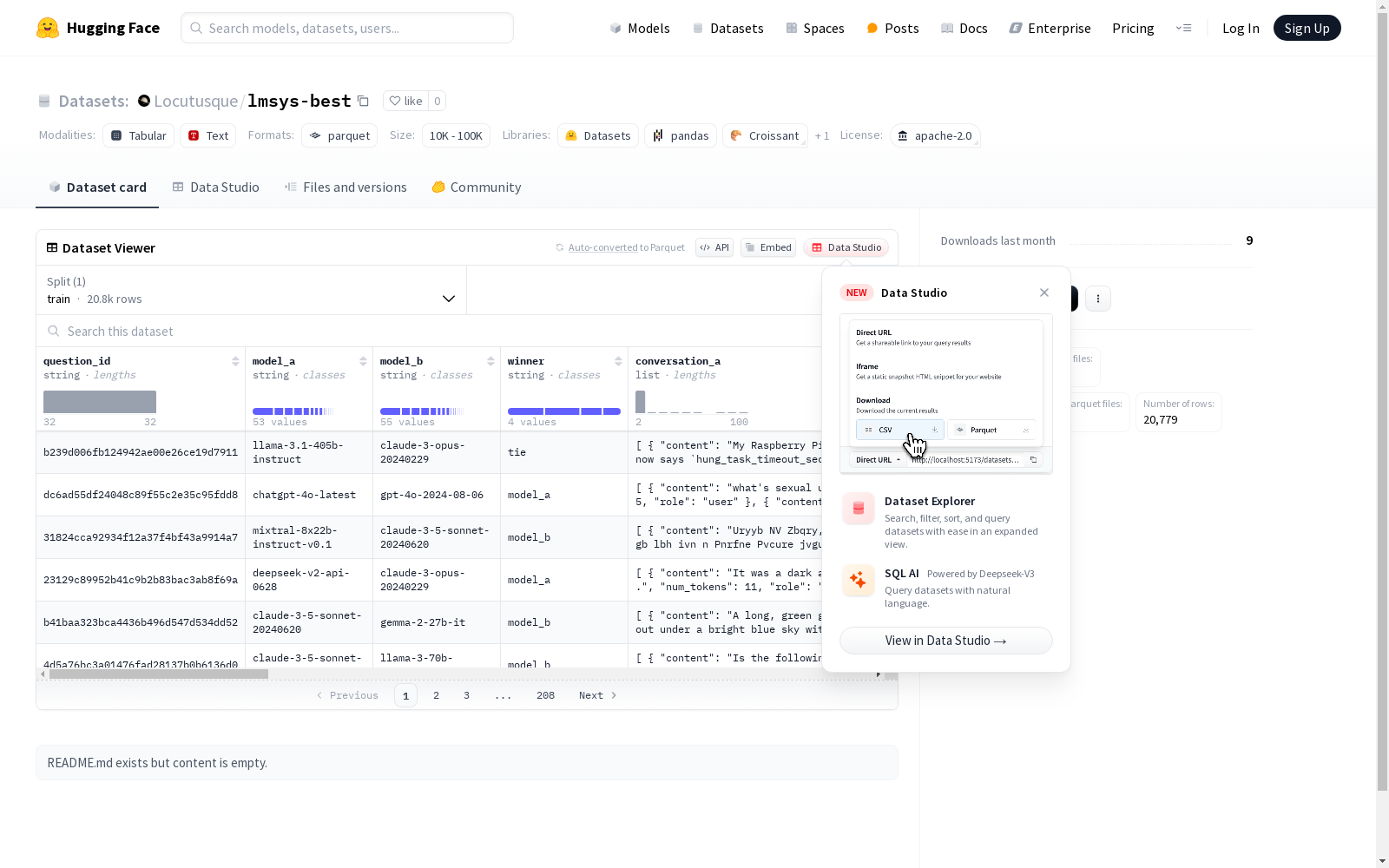Click the Data Studio preview thumbnail

click(946, 394)
